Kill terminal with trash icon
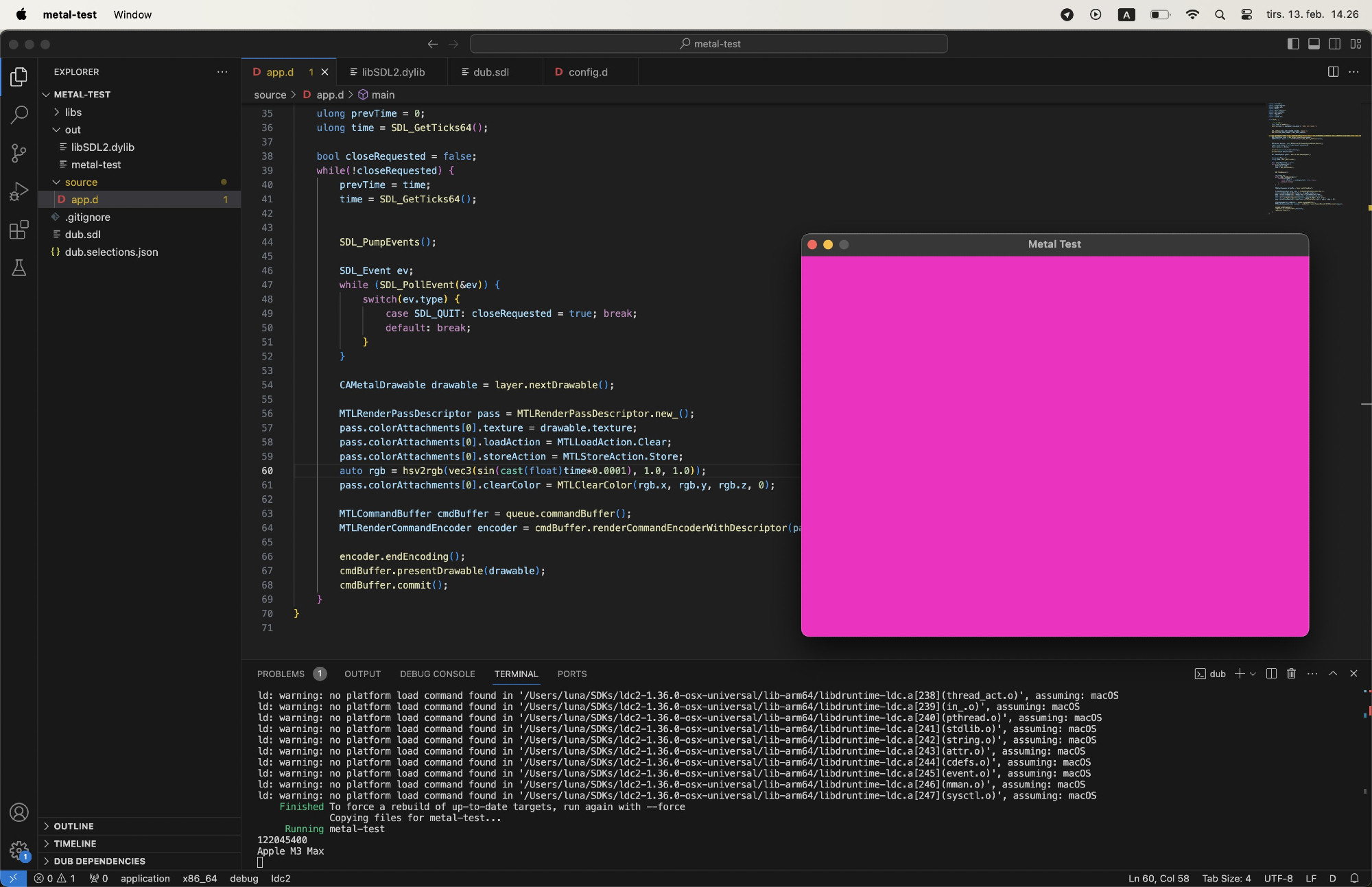The width and height of the screenshot is (1372, 887). [x=1291, y=674]
